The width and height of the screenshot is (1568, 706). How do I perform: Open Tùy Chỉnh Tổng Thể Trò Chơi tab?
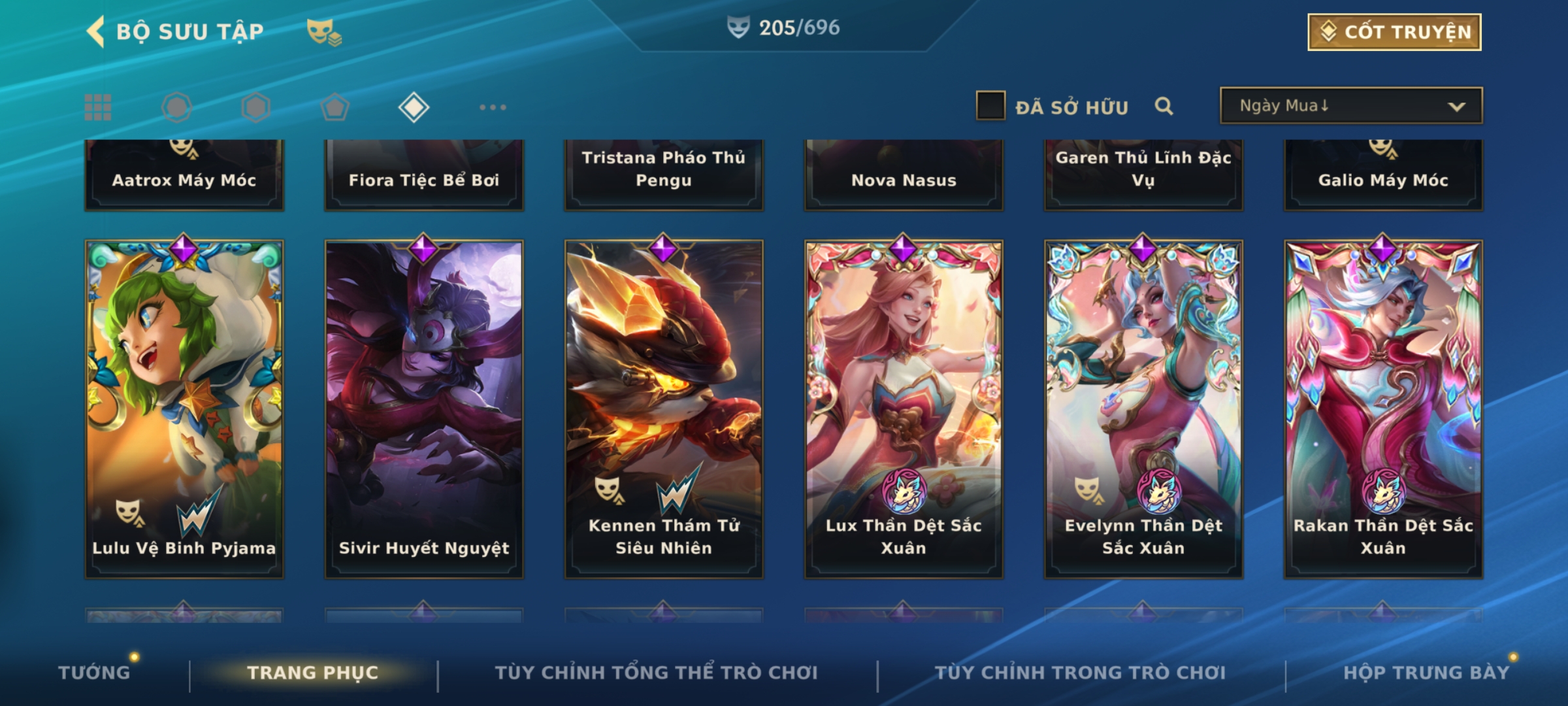click(657, 672)
